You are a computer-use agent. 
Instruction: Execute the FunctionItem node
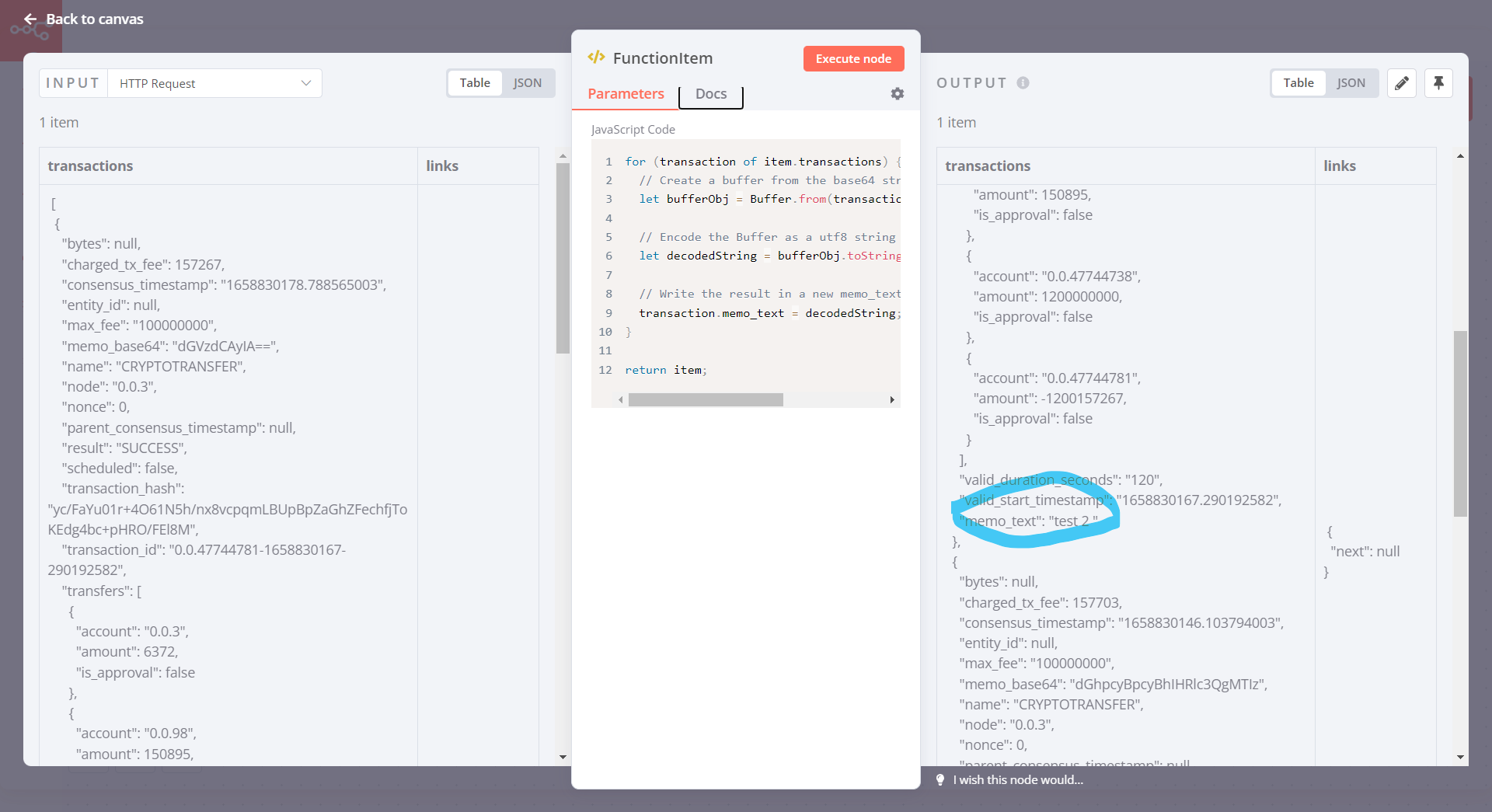[x=853, y=58]
